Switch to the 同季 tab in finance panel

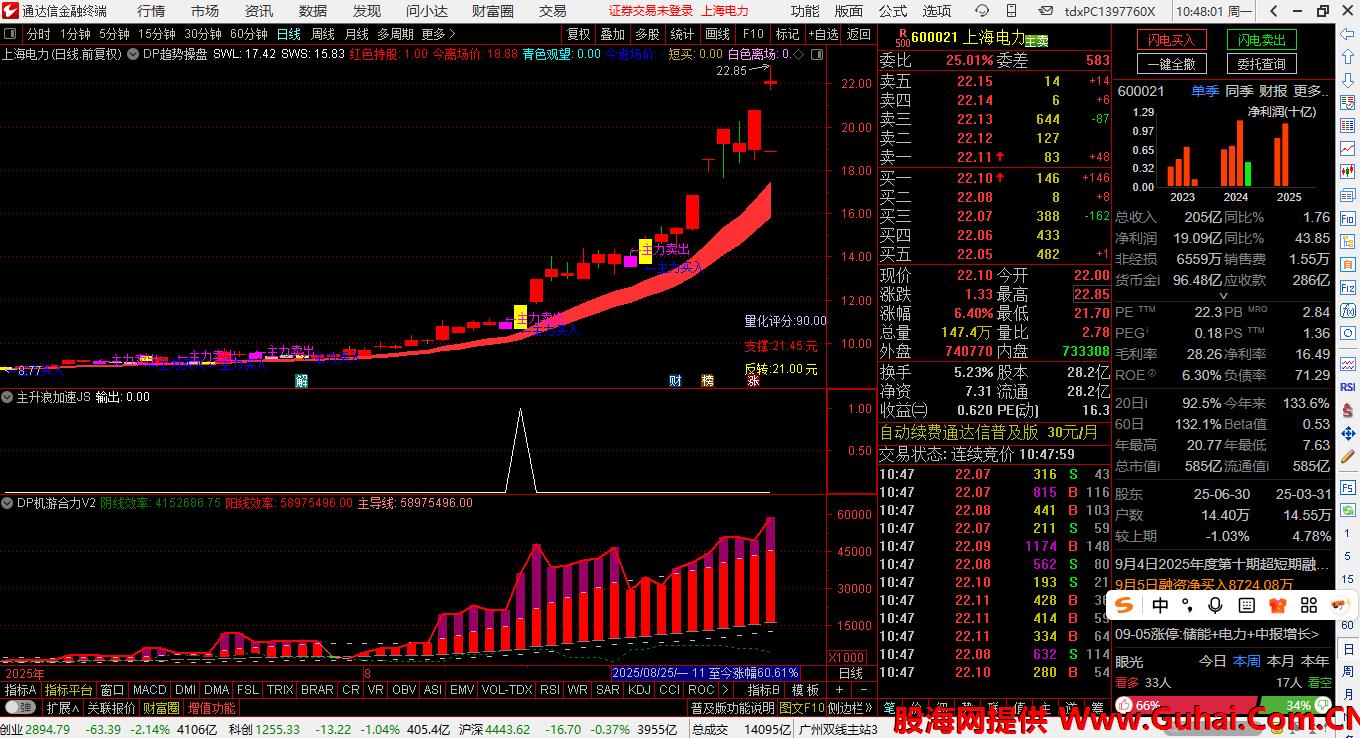click(1239, 91)
